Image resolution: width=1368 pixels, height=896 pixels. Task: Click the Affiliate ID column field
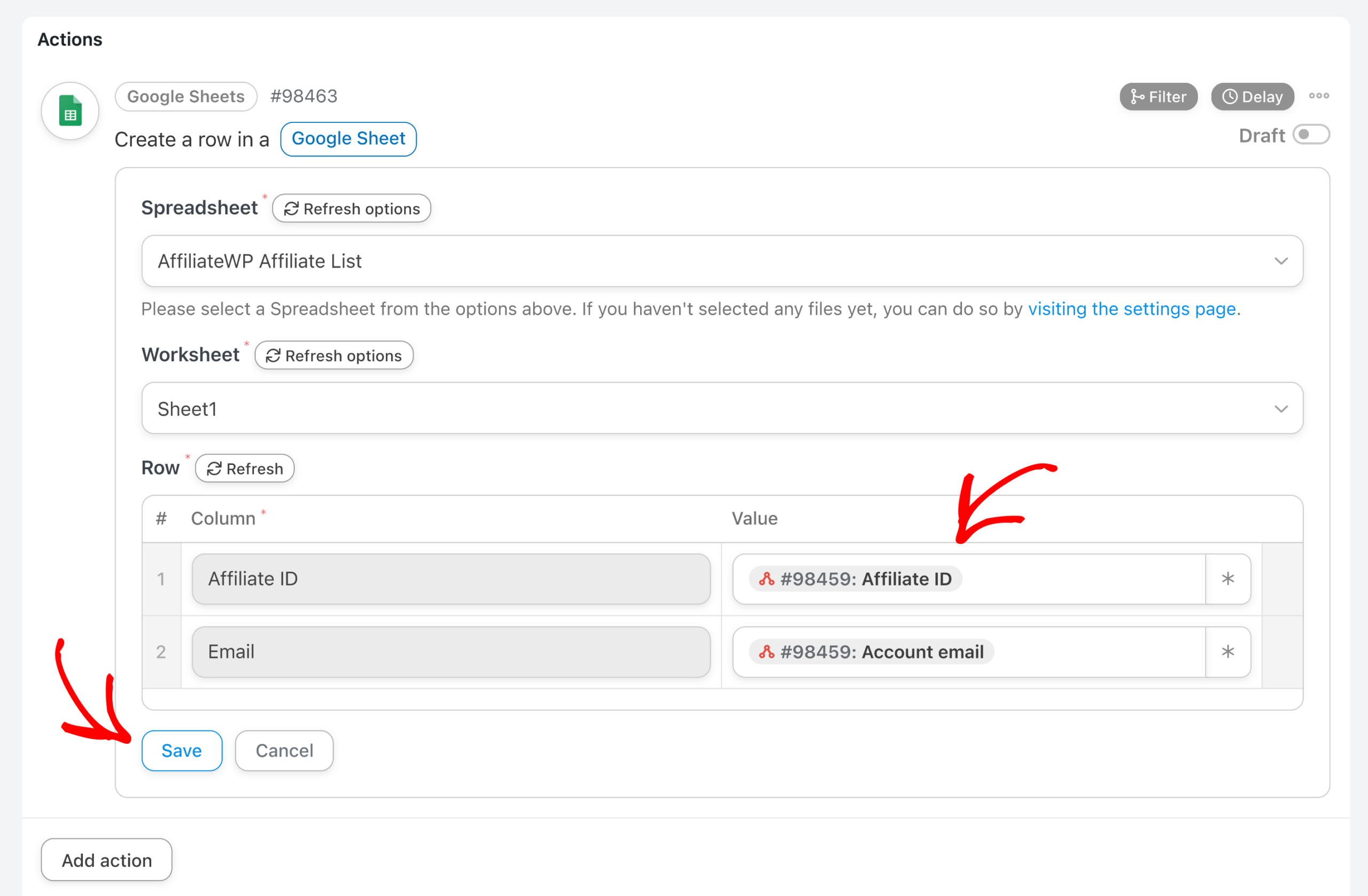point(451,579)
